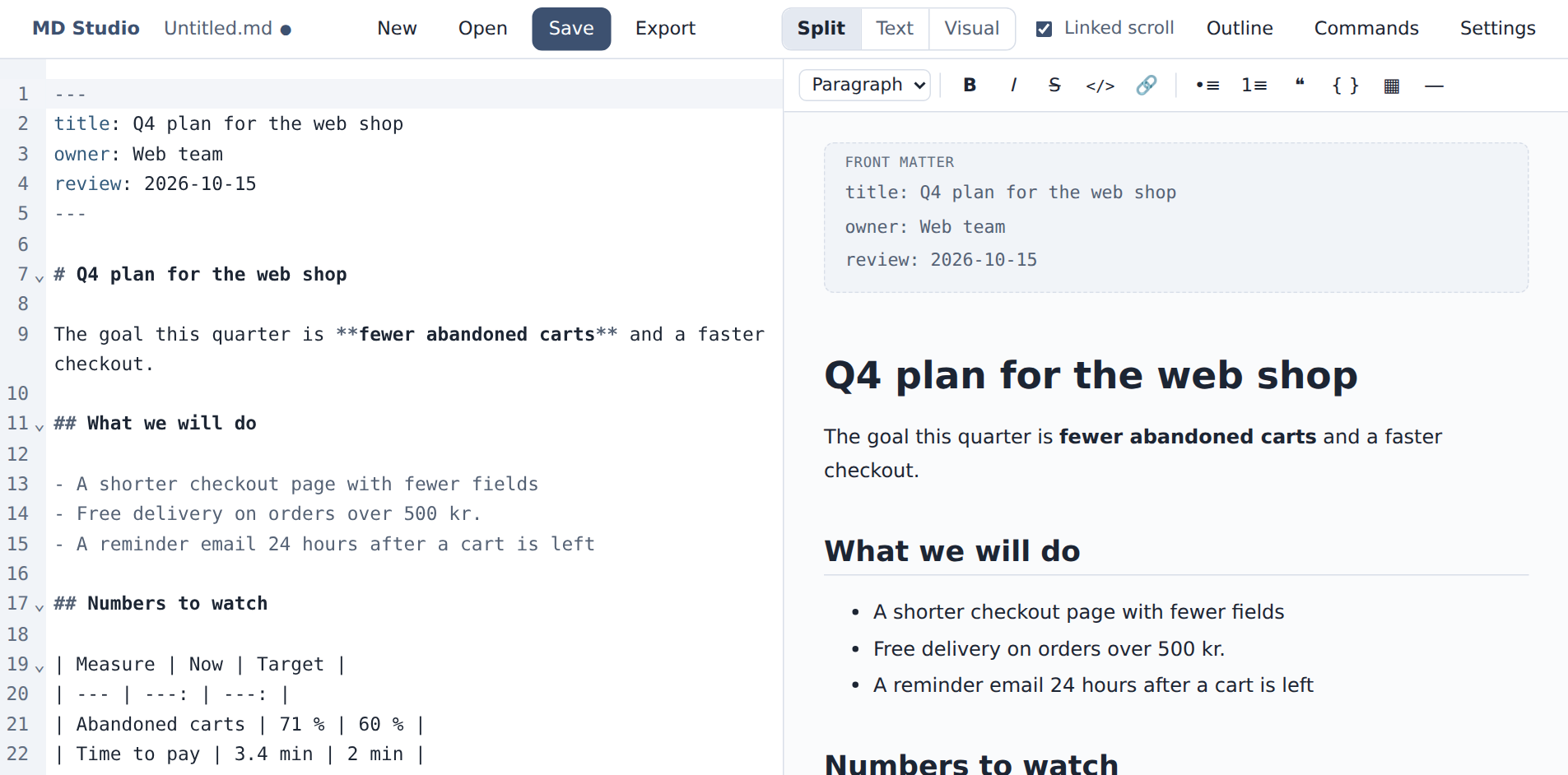Insert a numbered list

click(x=1254, y=85)
